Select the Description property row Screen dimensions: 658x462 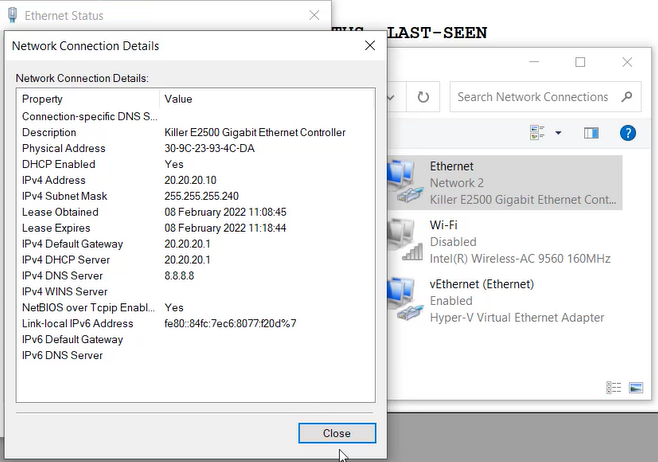pyautogui.click(x=49, y=132)
